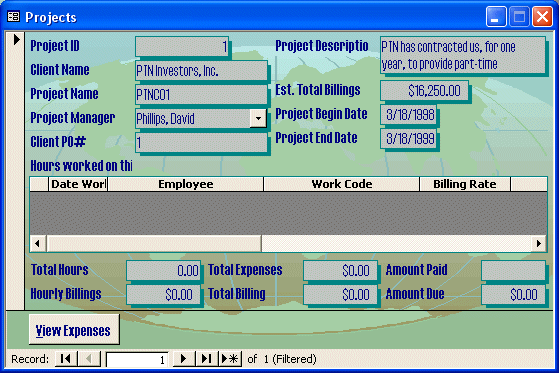
Task: Jump to the last record
Action: (x=207, y=359)
